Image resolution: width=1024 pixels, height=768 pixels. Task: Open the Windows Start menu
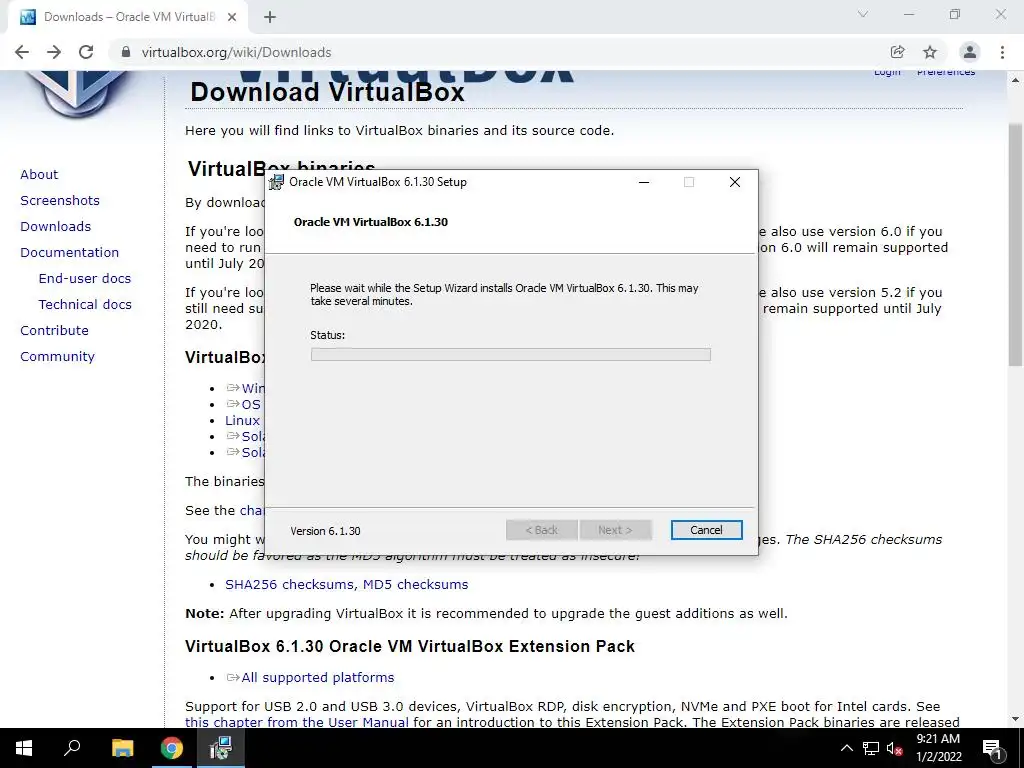(24, 748)
